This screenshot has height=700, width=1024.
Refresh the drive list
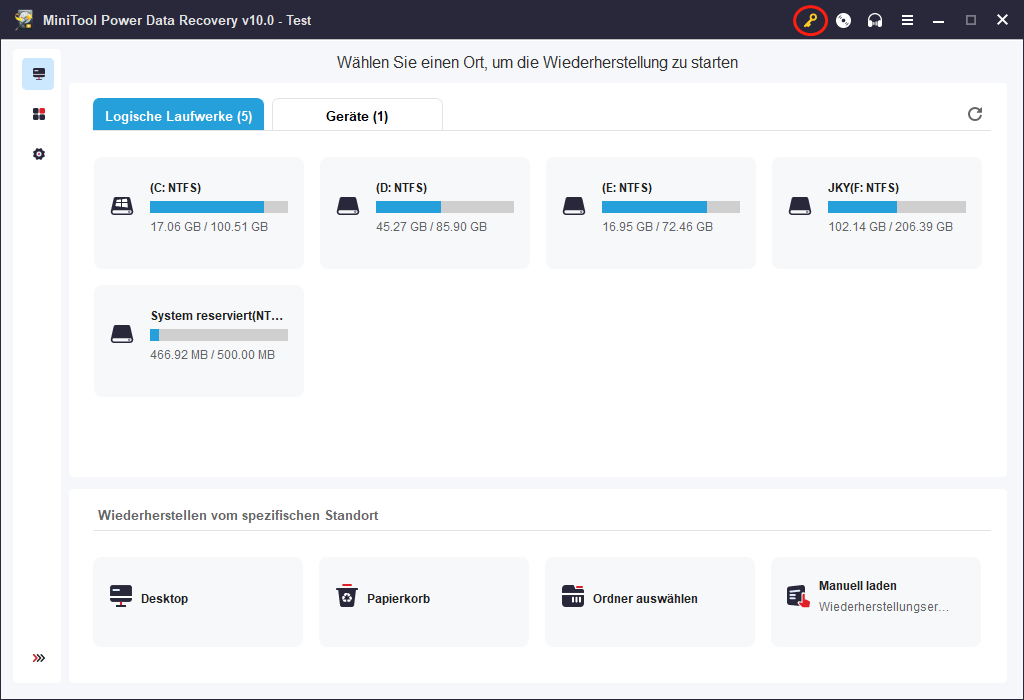coord(974,114)
